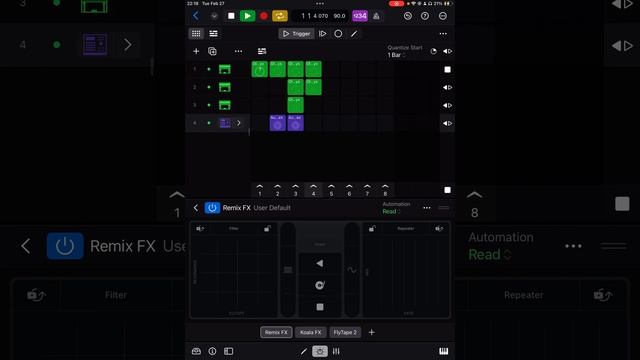Select the track 1 instrument icon
This screenshot has width=640, height=360.
(224, 69)
